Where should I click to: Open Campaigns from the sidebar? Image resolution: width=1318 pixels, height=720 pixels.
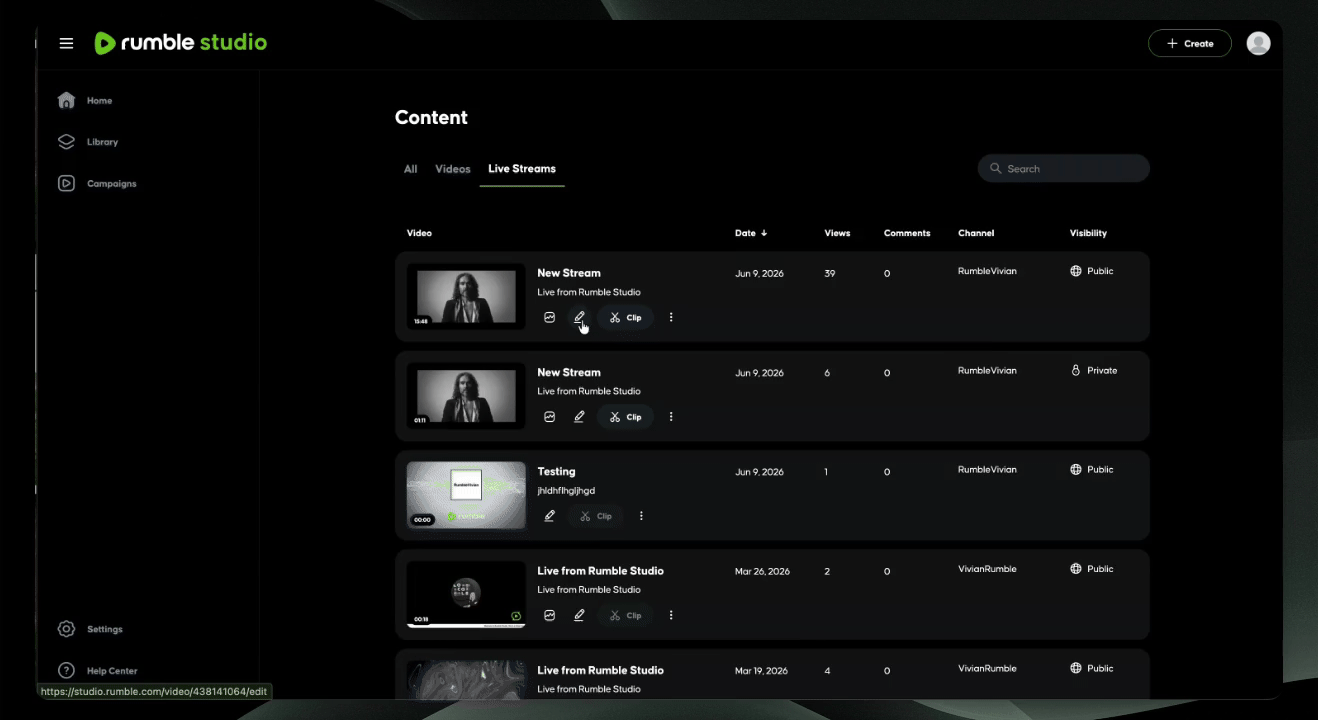click(98, 183)
